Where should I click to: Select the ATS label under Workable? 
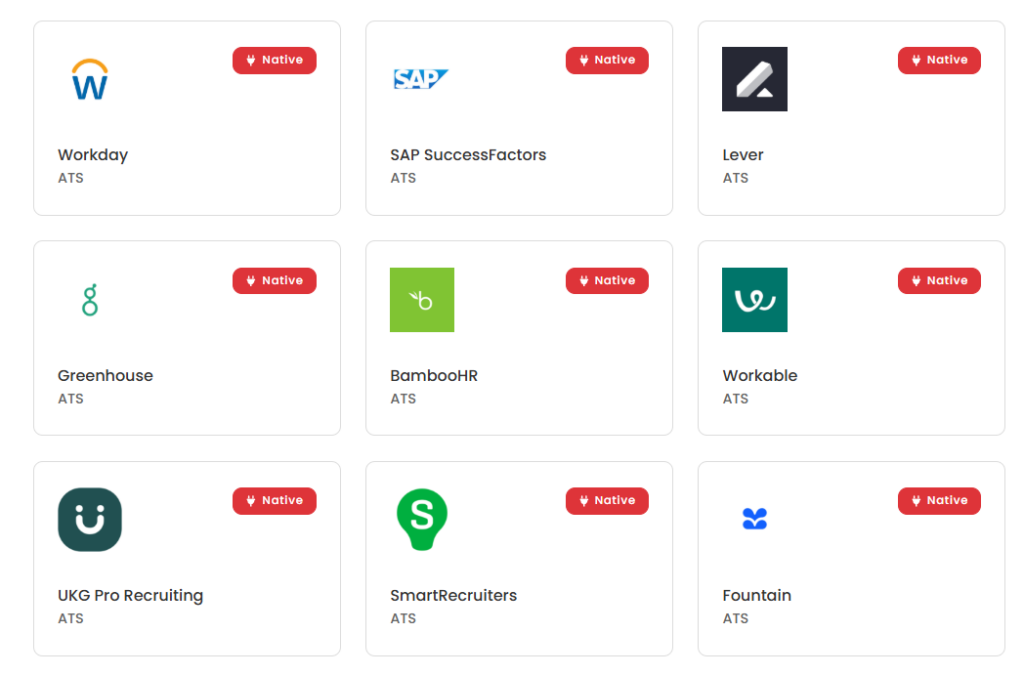tap(735, 398)
